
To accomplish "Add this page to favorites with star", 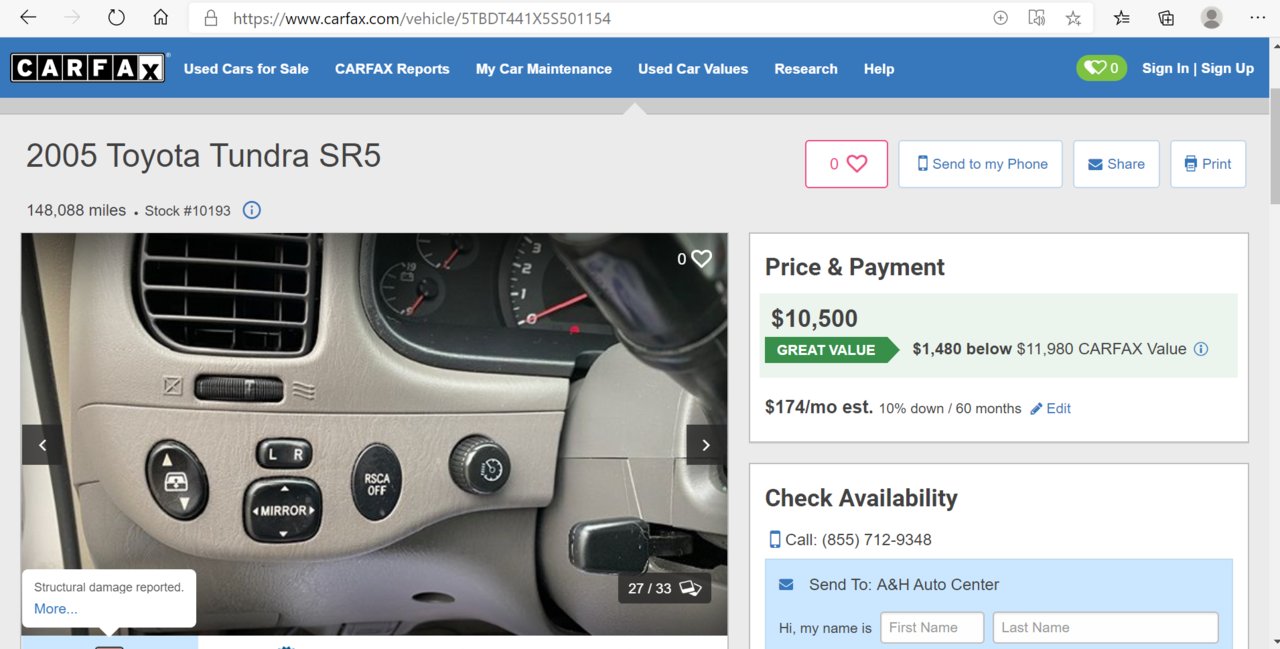I will (1073, 18).
